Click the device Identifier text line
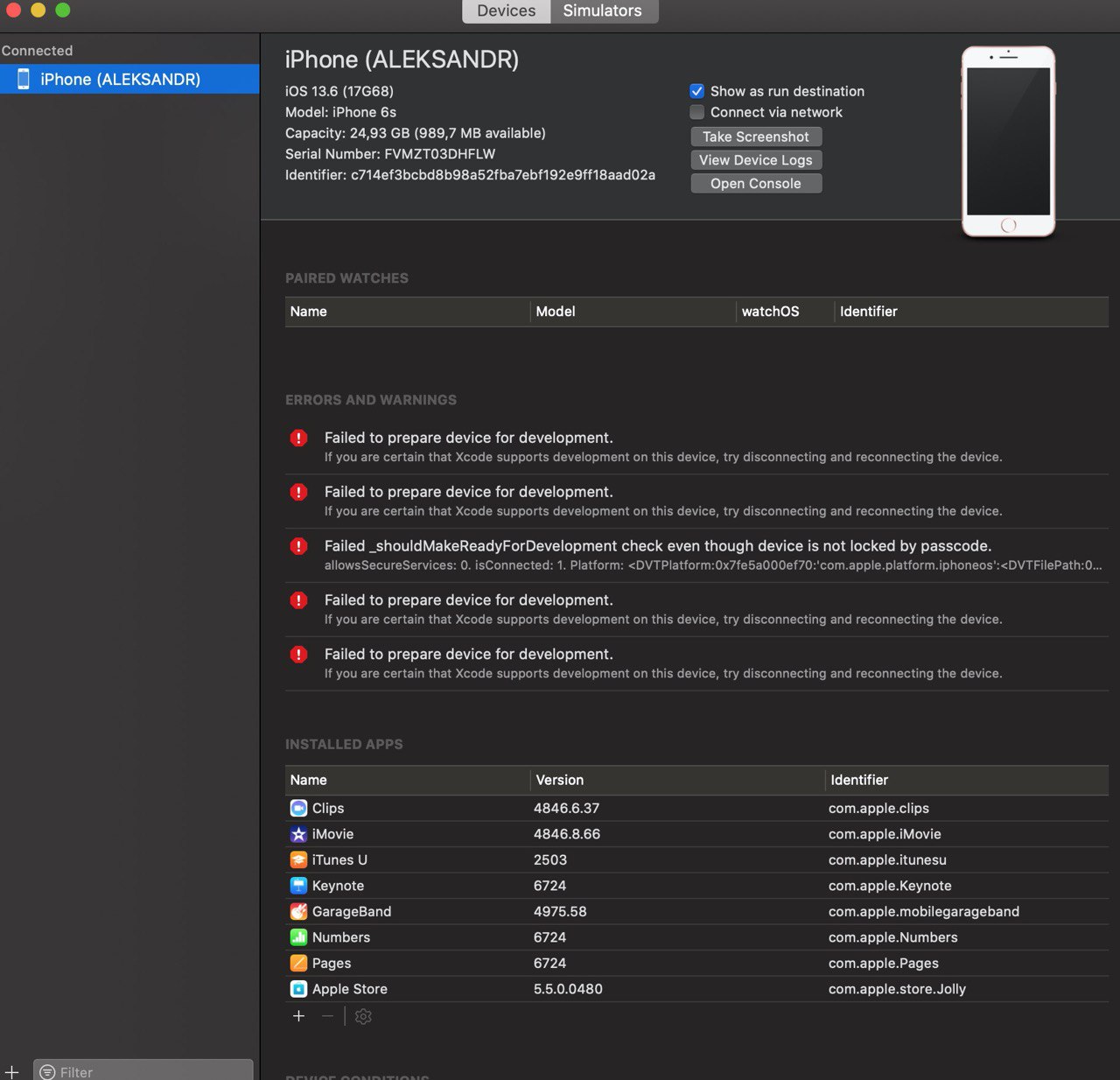 point(470,175)
